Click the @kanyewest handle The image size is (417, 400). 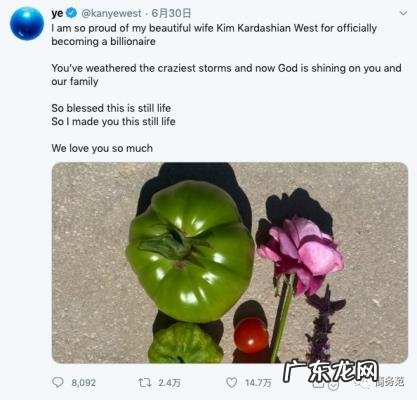tap(111, 13)
